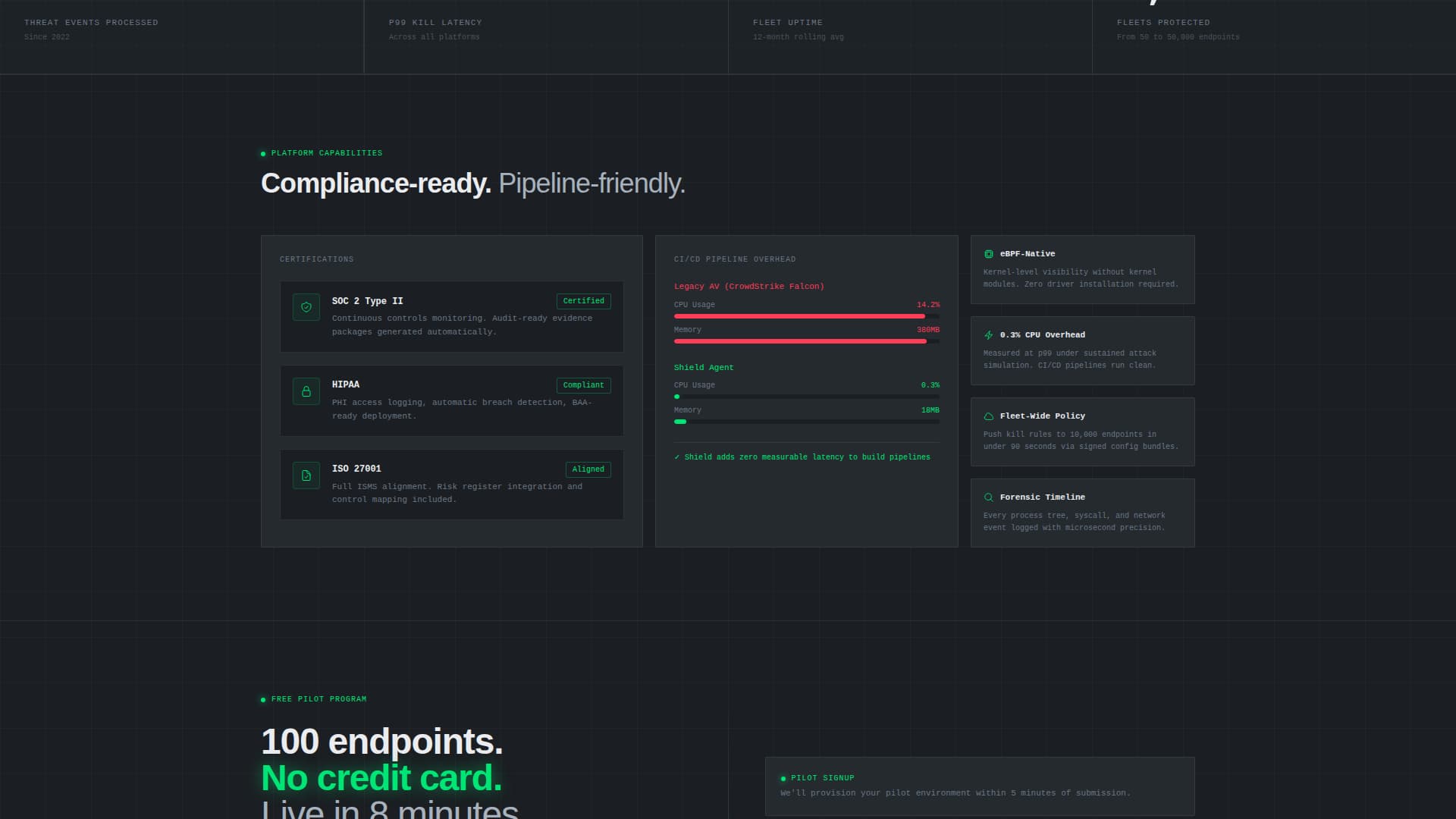Click the pilot provisioning notice text

pyautogui.click(x=955, y=793)
